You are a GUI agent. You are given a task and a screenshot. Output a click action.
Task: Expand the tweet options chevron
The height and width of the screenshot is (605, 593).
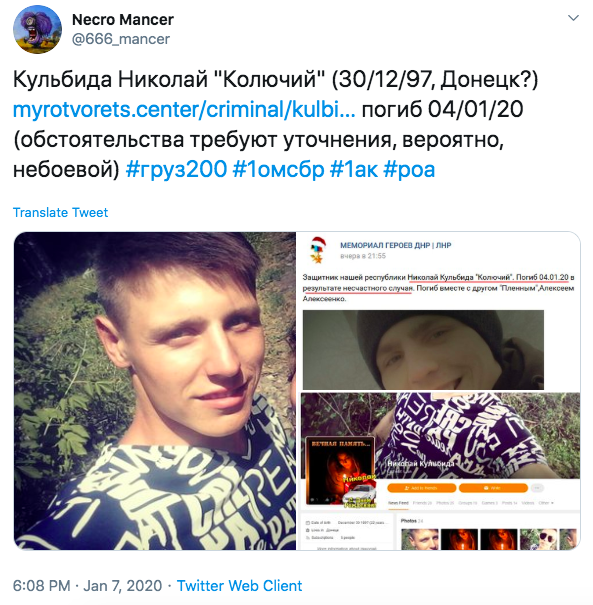573,18
